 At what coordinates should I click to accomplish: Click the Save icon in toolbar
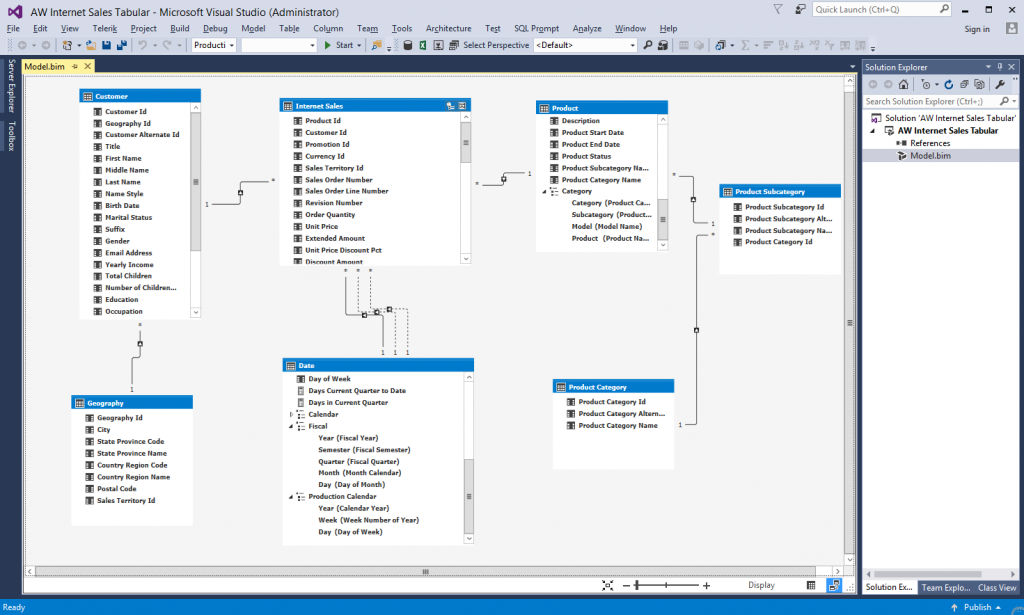click(x=106, y=45)
